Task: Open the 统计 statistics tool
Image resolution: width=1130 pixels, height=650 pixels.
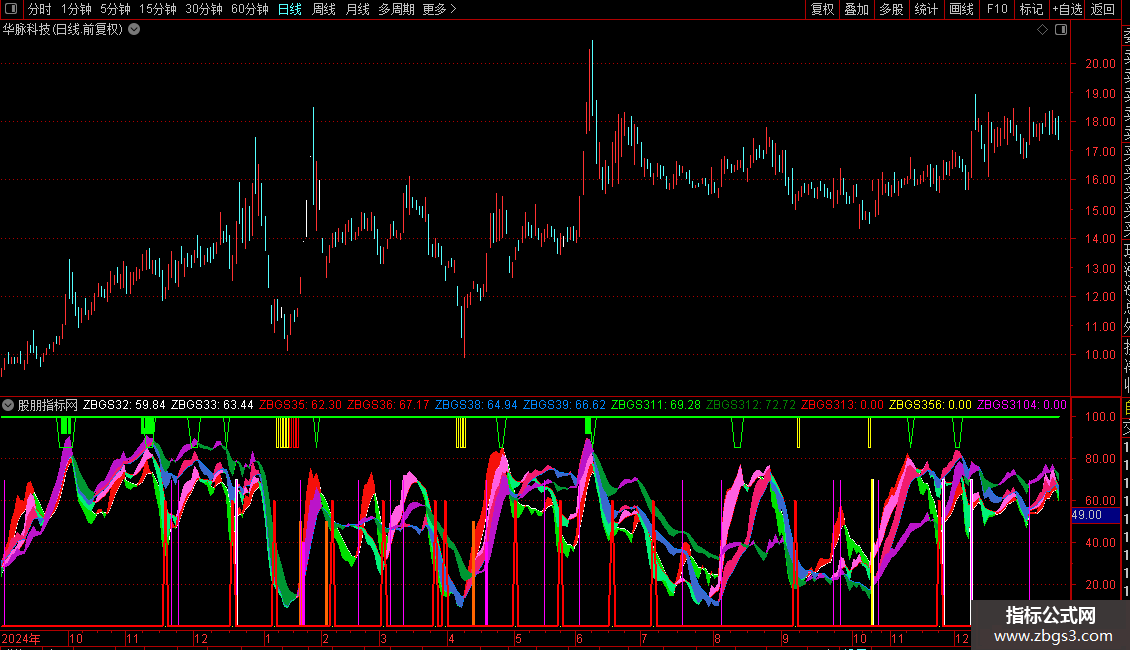Action: pos(926,9)
